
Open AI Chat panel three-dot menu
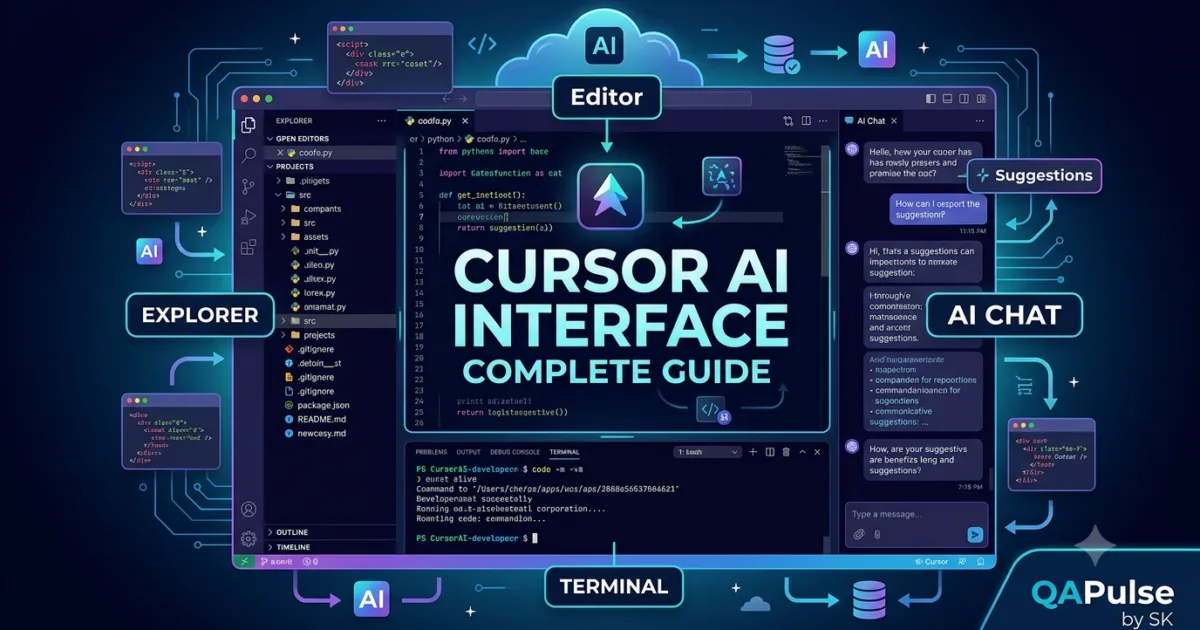[x=980, y=121]
